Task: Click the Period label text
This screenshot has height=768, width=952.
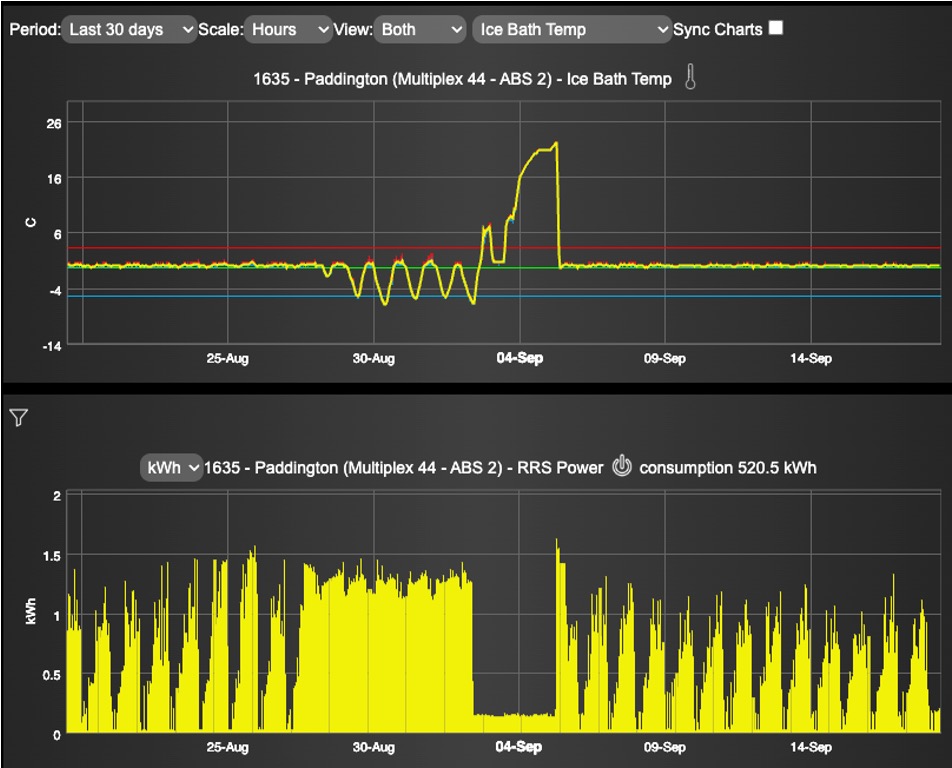Action: pyautogui.click(x=35, y=30)
